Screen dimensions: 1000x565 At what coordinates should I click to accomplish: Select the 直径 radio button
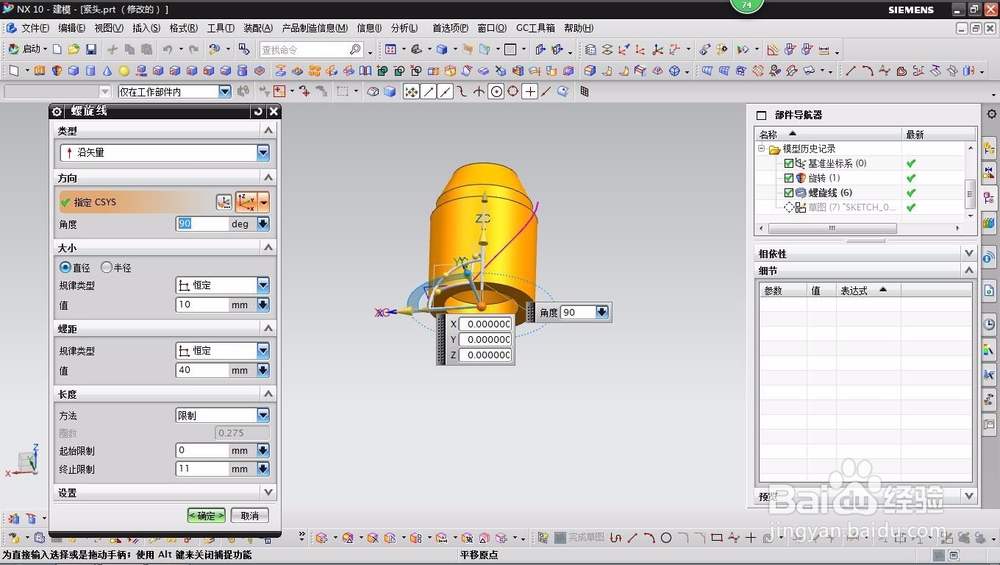(x=65, y=267)
